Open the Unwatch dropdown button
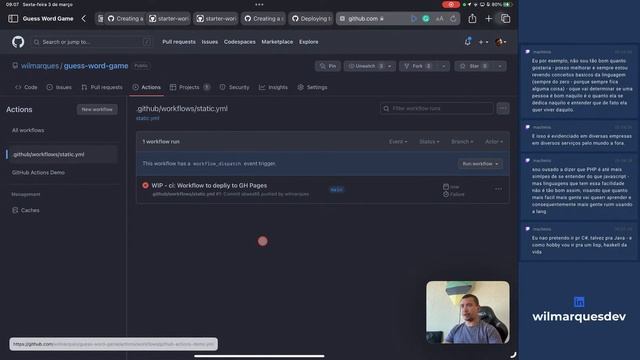This screenshot has width=640, height=360. (369, 66)
